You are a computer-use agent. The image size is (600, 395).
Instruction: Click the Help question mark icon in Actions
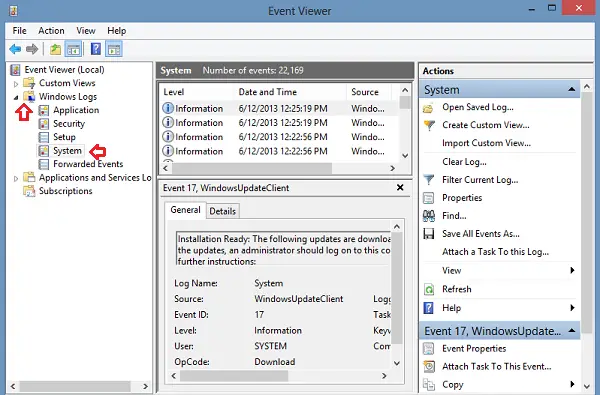click(x=429, y=308)
